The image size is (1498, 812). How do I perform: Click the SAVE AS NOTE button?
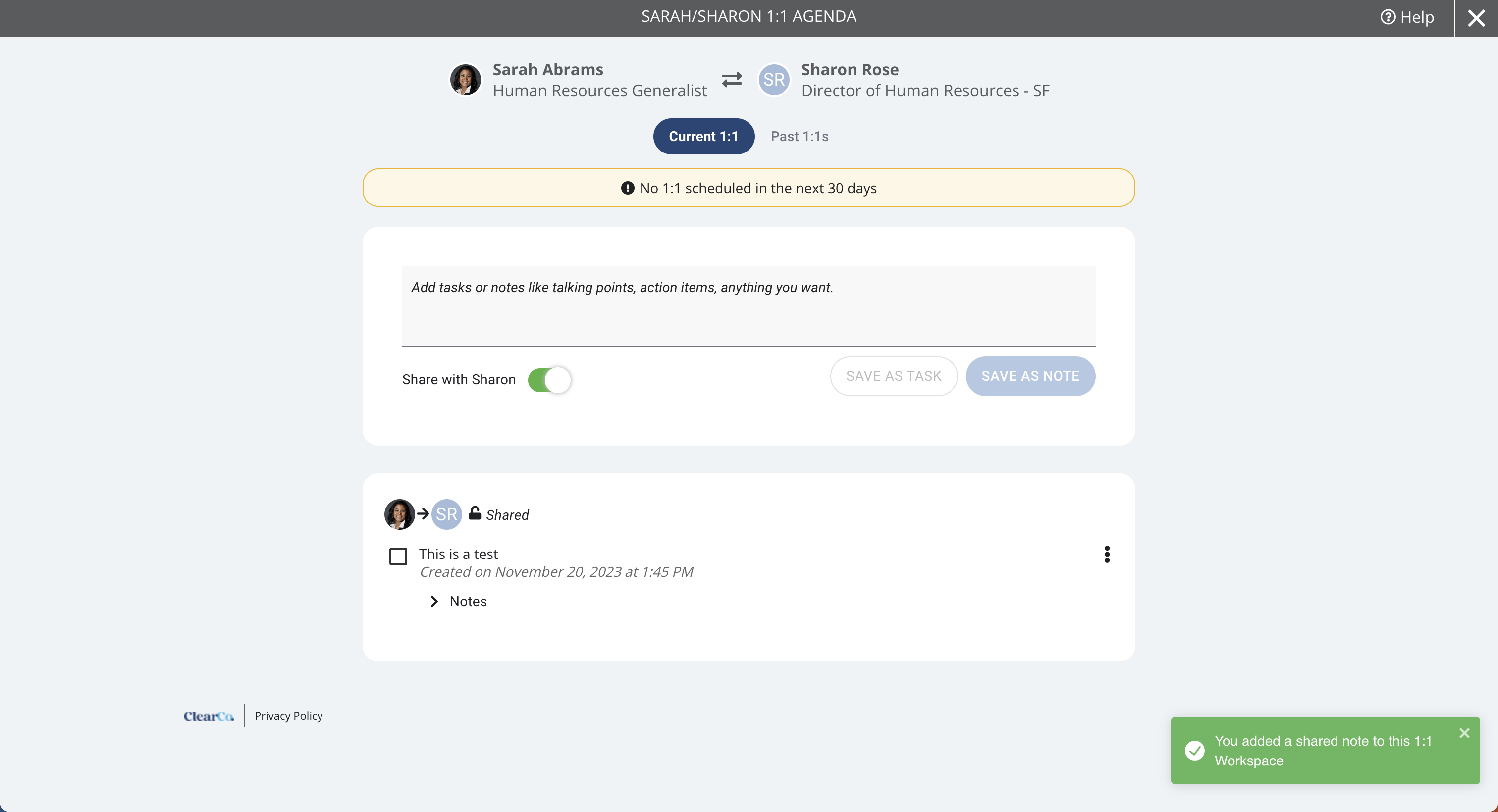[1030, 377]
